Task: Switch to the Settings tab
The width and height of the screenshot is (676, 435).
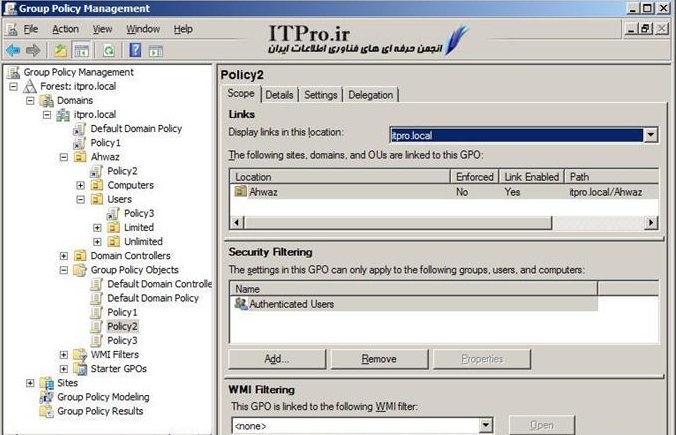Action: (x=320, y=95)
